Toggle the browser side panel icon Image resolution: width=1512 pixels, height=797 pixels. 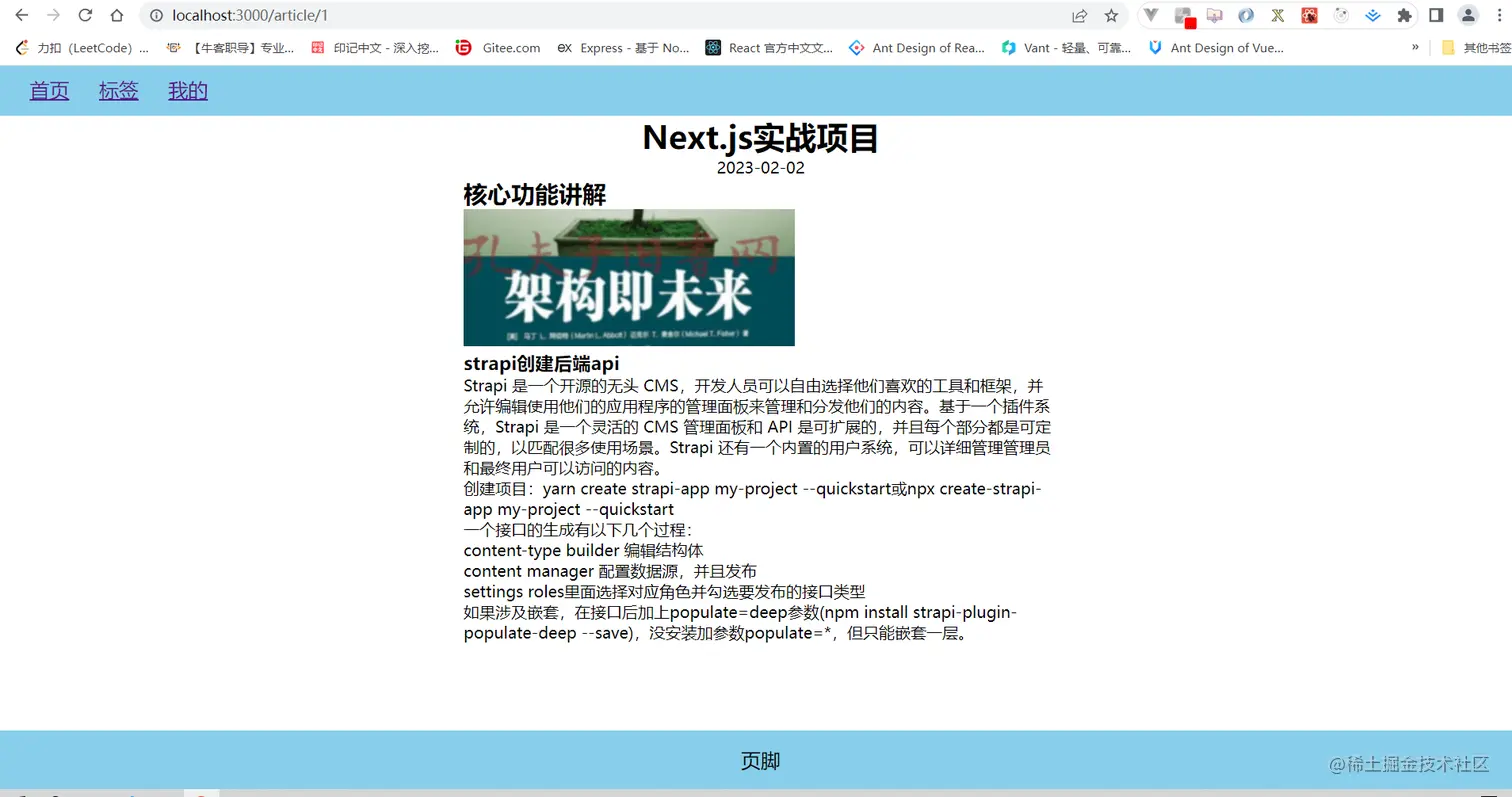pos(1436,16)
